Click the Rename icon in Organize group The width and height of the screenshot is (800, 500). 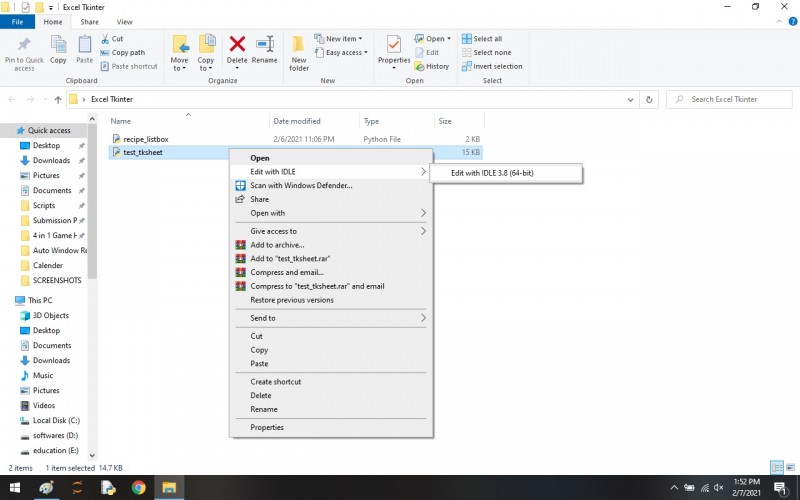tap(265, 44)
